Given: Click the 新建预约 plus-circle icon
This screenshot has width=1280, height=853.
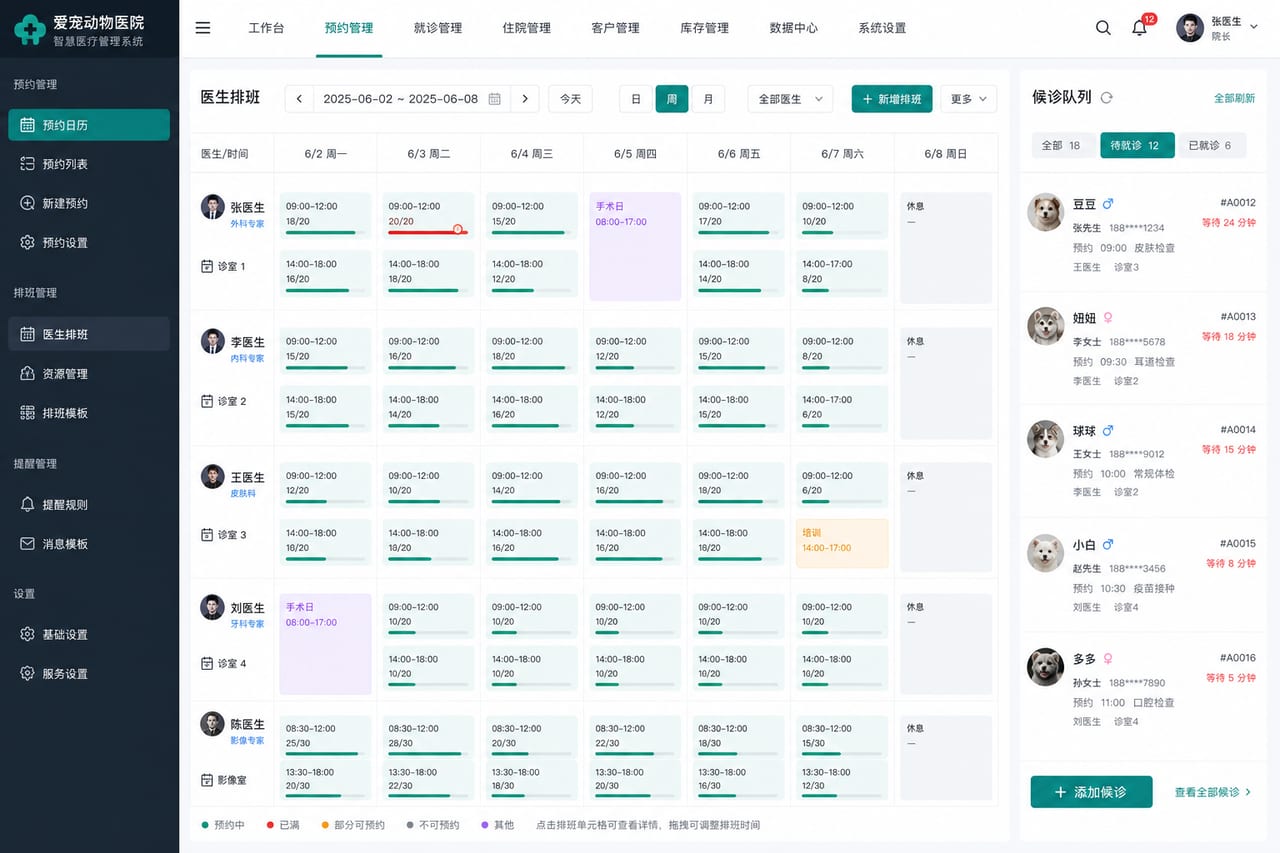Looking at the screenshot, I should pos(28,203).
